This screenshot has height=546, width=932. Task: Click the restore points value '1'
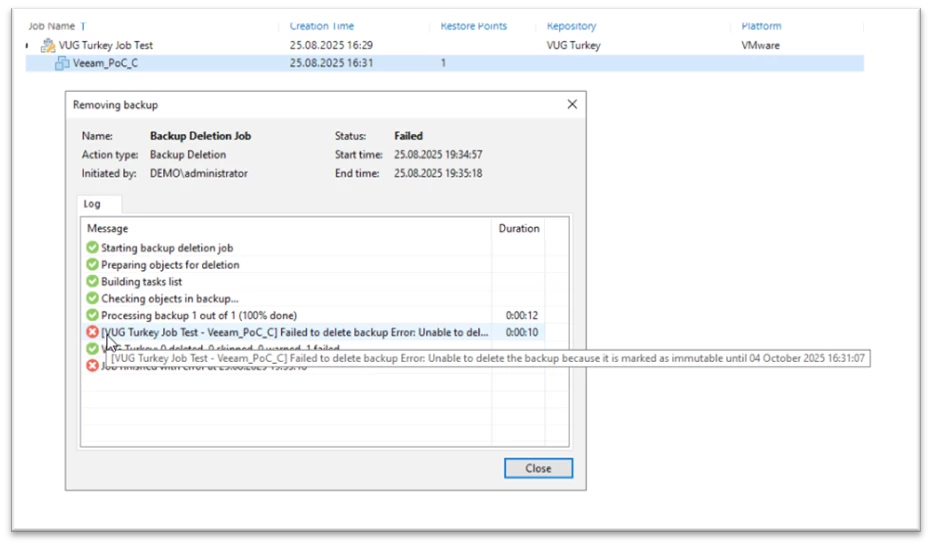pyautogui.click(x=443, y=63)
